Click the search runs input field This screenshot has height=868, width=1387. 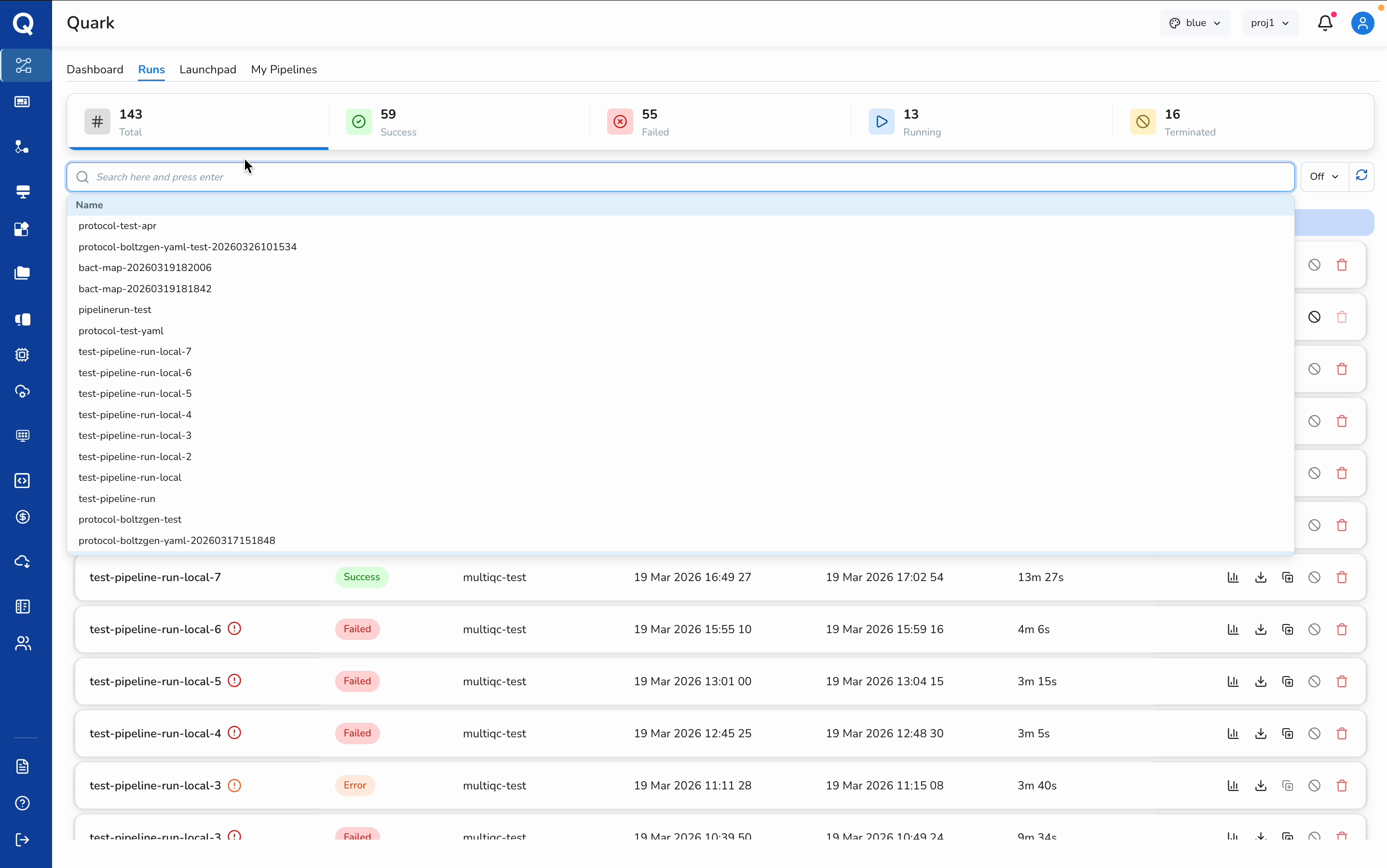coord(681,177)
